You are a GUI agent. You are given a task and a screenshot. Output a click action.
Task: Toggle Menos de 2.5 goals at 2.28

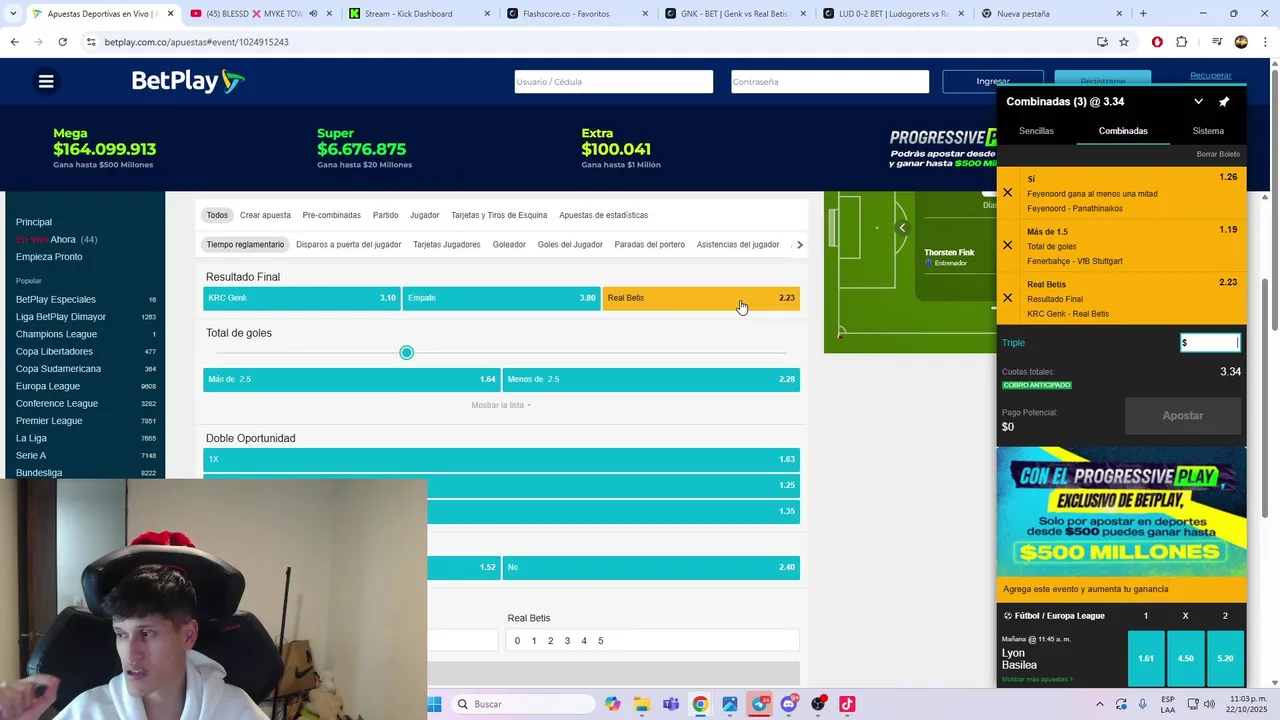(651, 379)
